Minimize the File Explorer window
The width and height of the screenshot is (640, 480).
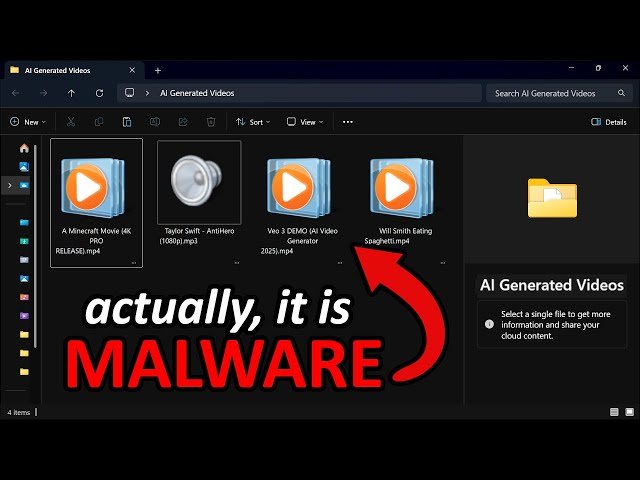pos(571,68)
